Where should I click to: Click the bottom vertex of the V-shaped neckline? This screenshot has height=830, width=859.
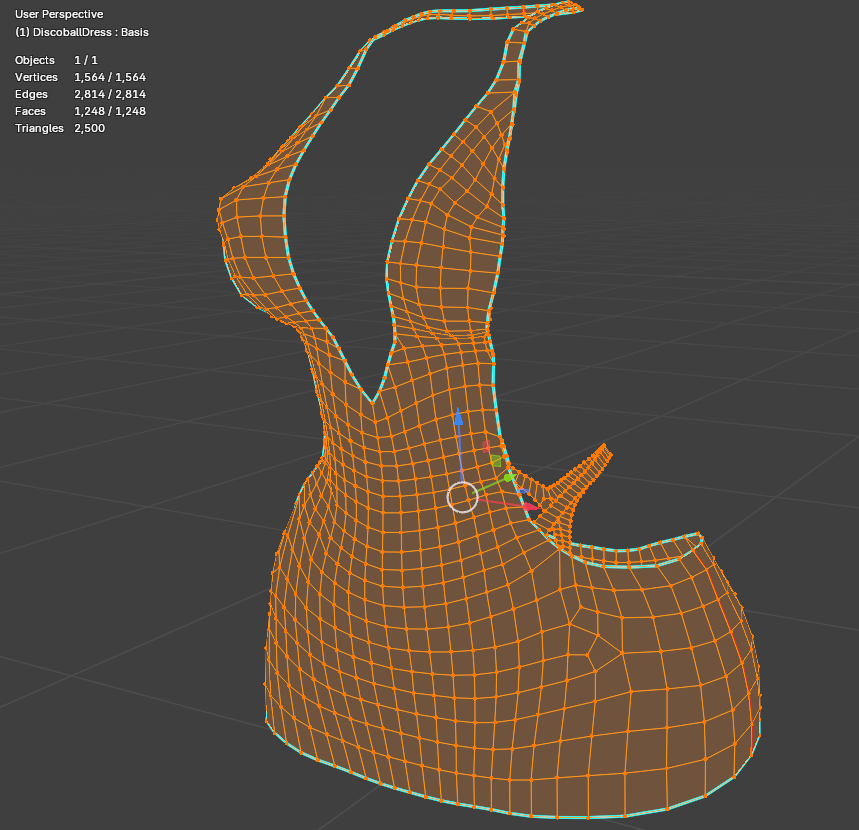tap(372, 402)
